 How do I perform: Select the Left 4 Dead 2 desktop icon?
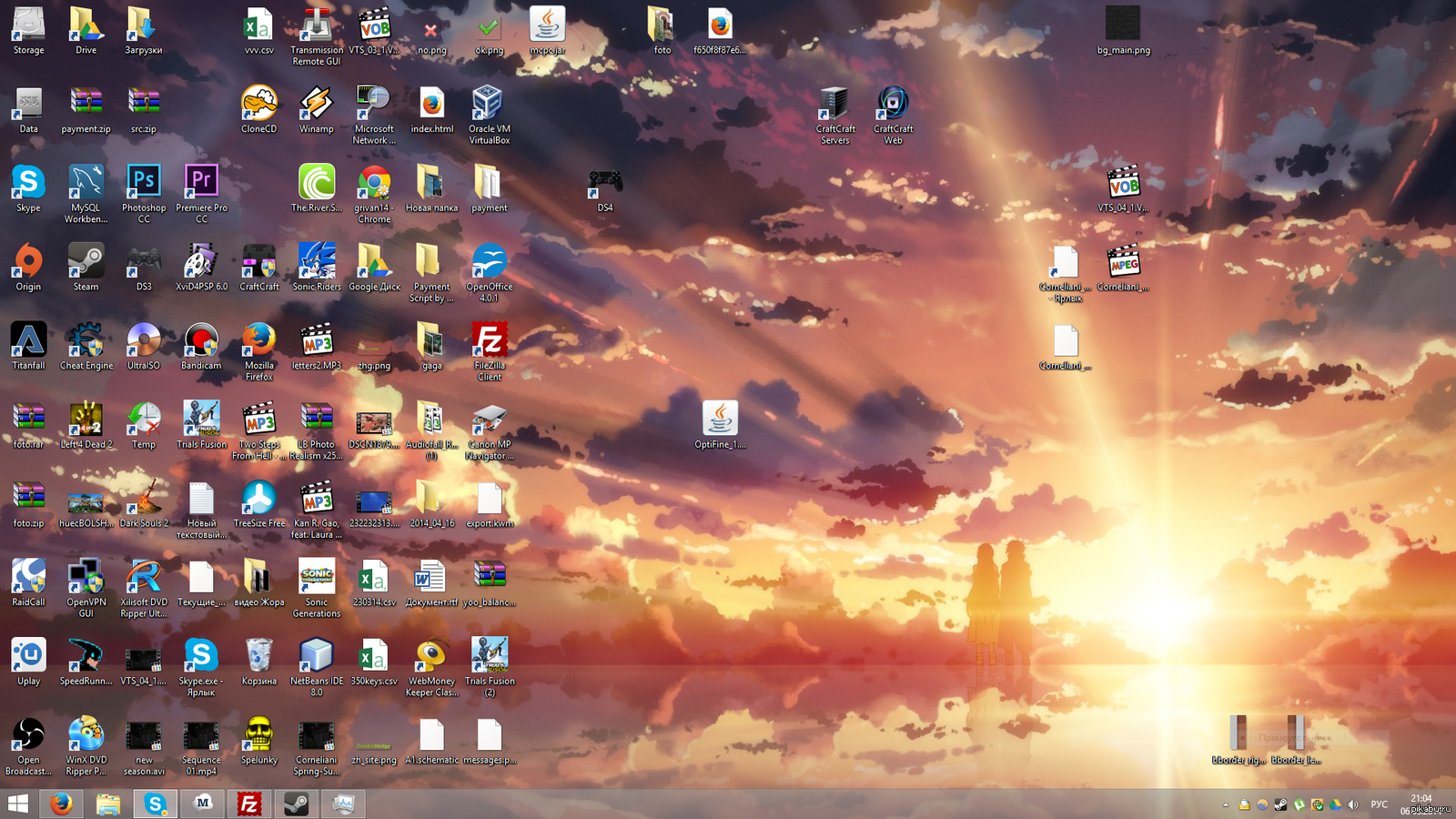pos(86,426)
